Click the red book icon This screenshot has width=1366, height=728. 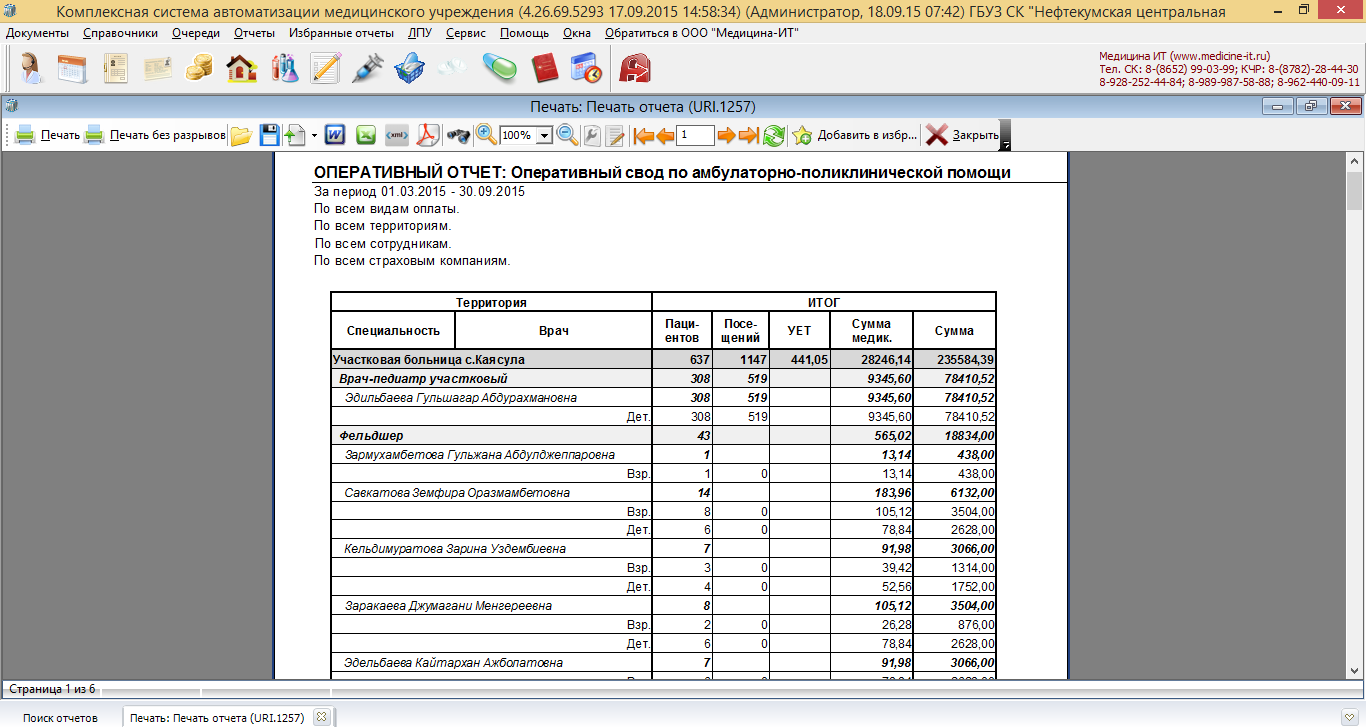tap(544, 68)
